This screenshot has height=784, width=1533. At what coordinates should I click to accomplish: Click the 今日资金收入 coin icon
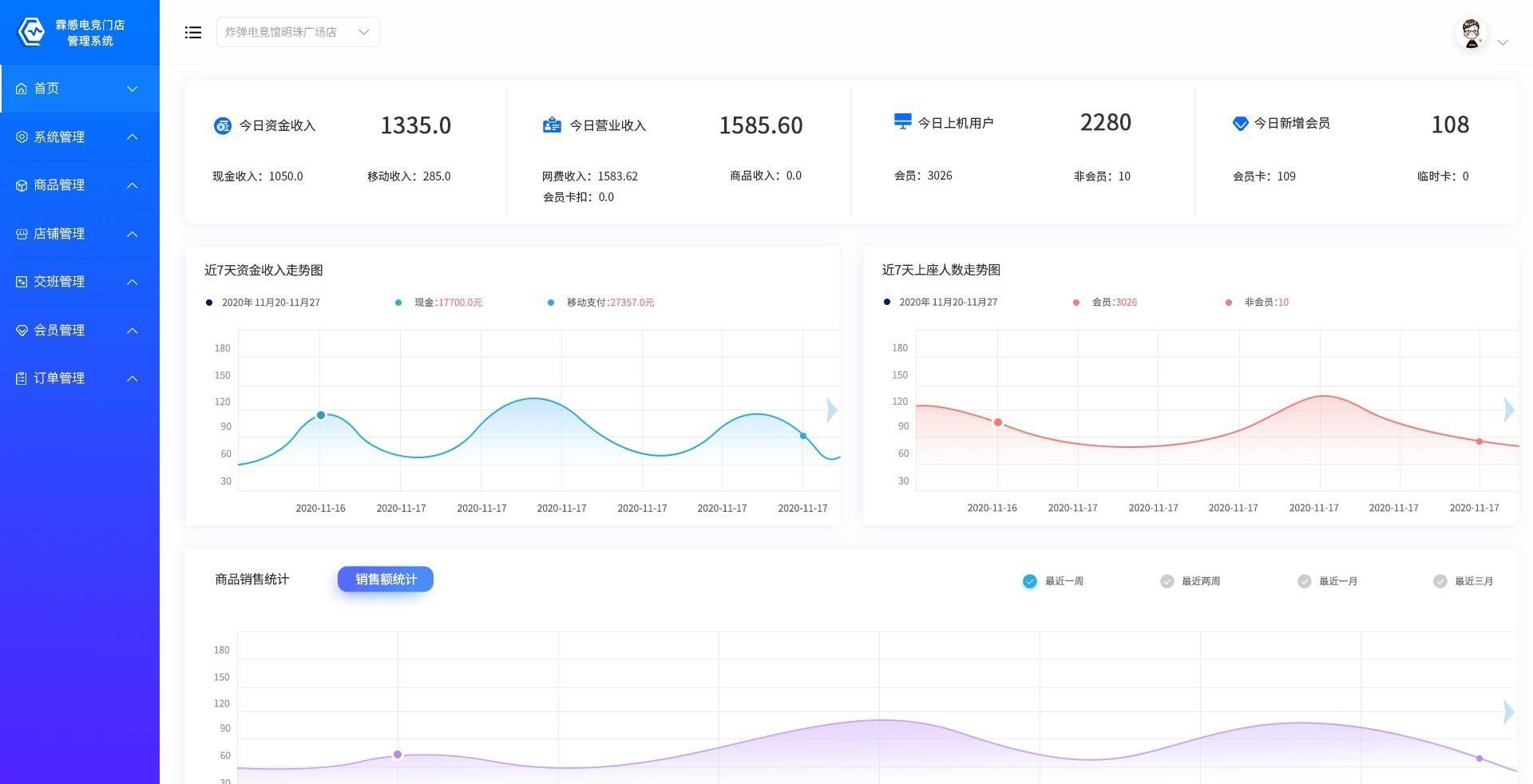[223, 125]
